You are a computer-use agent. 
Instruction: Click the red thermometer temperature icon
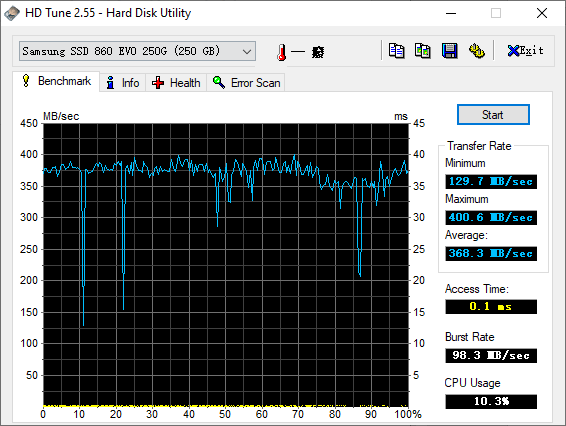click(282, 52)
